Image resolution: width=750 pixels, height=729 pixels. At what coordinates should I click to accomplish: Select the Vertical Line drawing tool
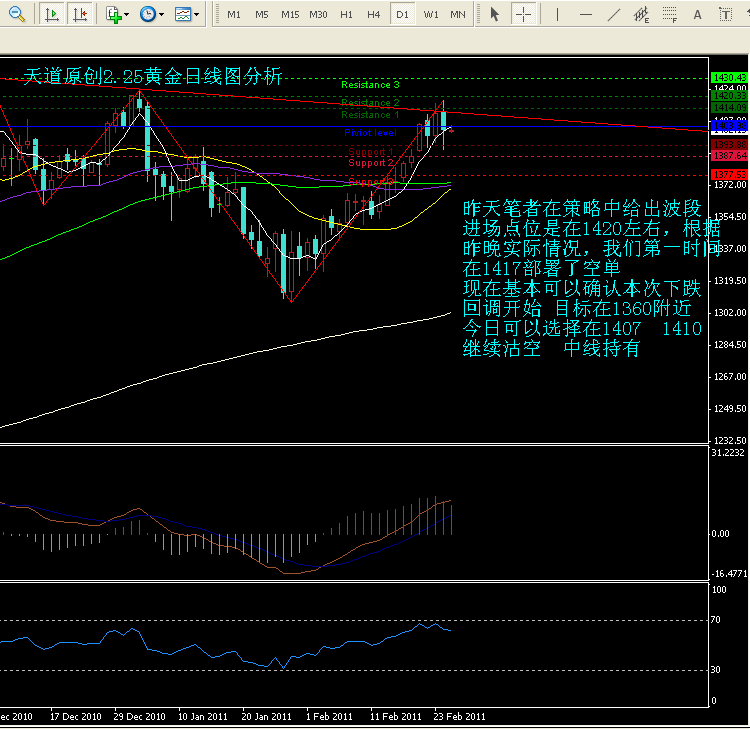coord(557,15)
